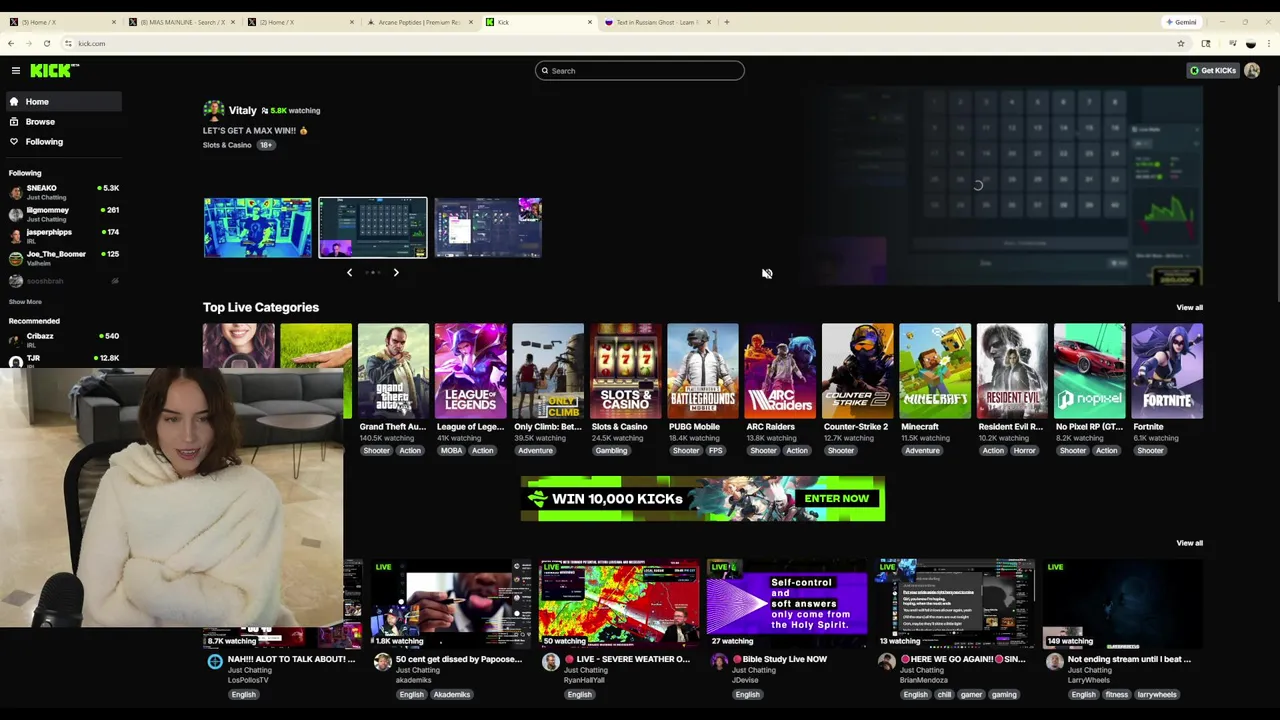The image size is (1280, 720).
Task: Open League of Legends category
Action: coord(470,371)
